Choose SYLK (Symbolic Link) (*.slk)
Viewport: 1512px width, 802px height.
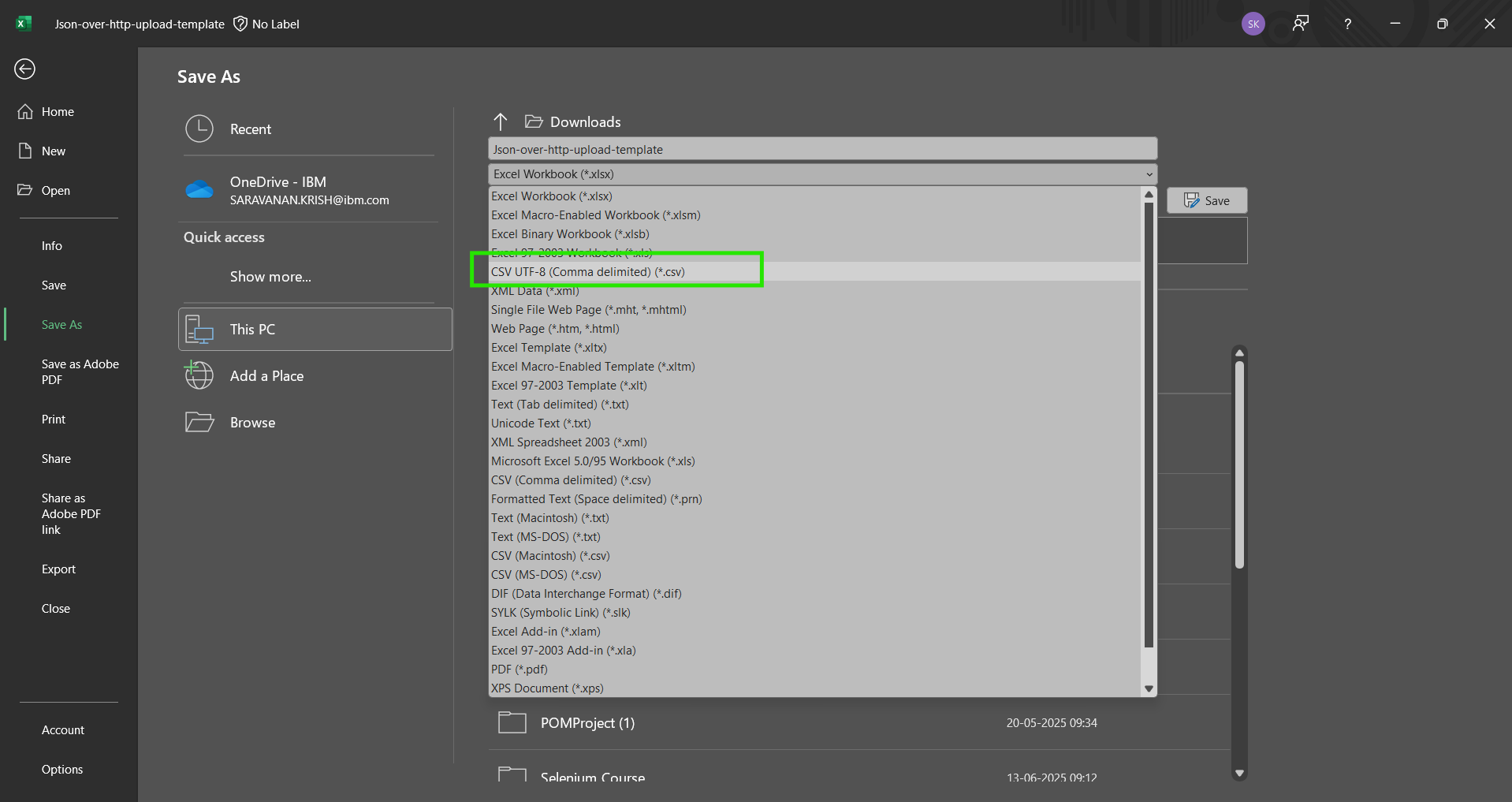814,612
